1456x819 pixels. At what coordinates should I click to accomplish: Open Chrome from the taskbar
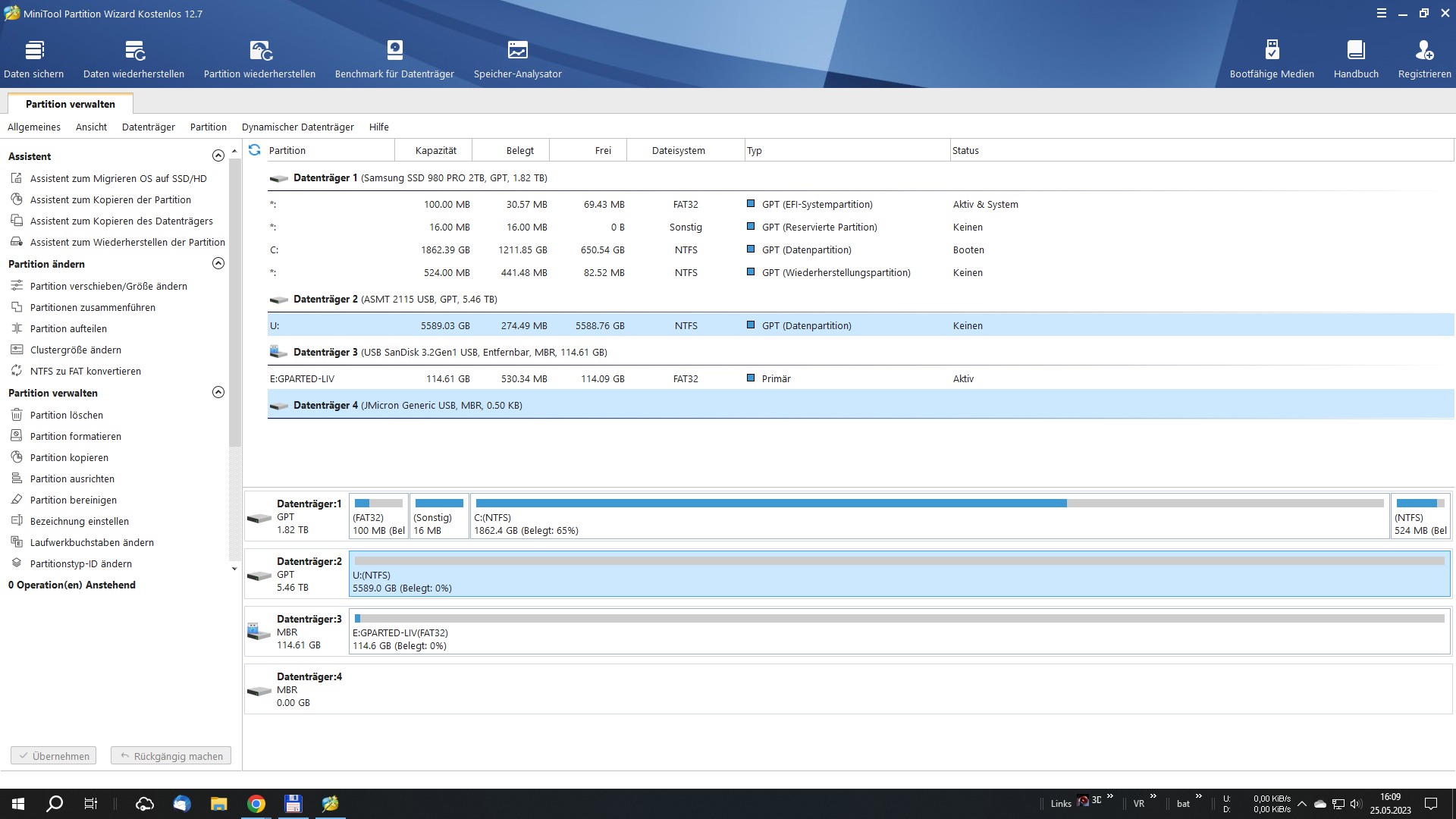point(256,804)
